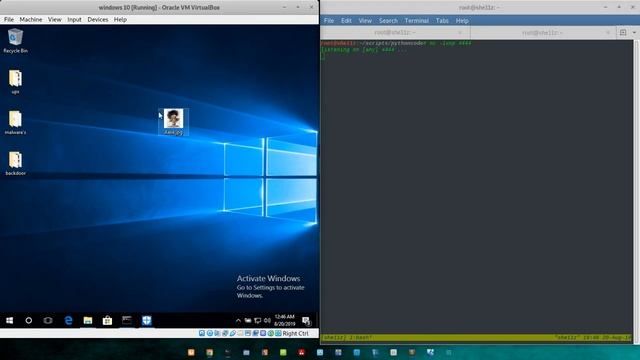Click the tmux status bar clock text
640x360 pixels.
(x=608, y=338)
